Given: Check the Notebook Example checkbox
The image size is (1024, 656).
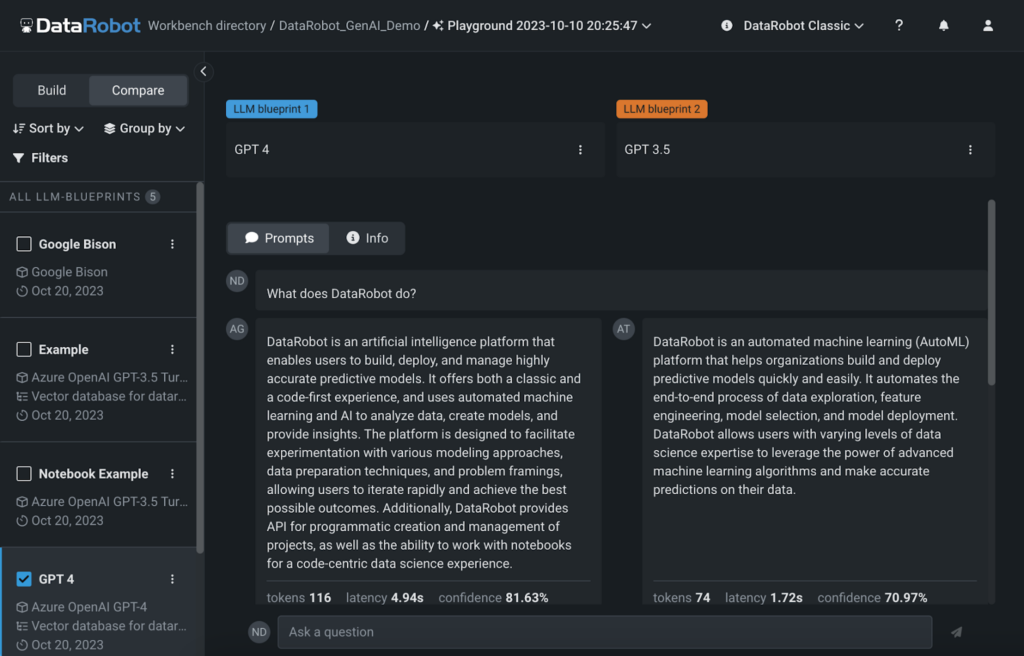Looking at the screenshot, I should [x=24, y=474].
